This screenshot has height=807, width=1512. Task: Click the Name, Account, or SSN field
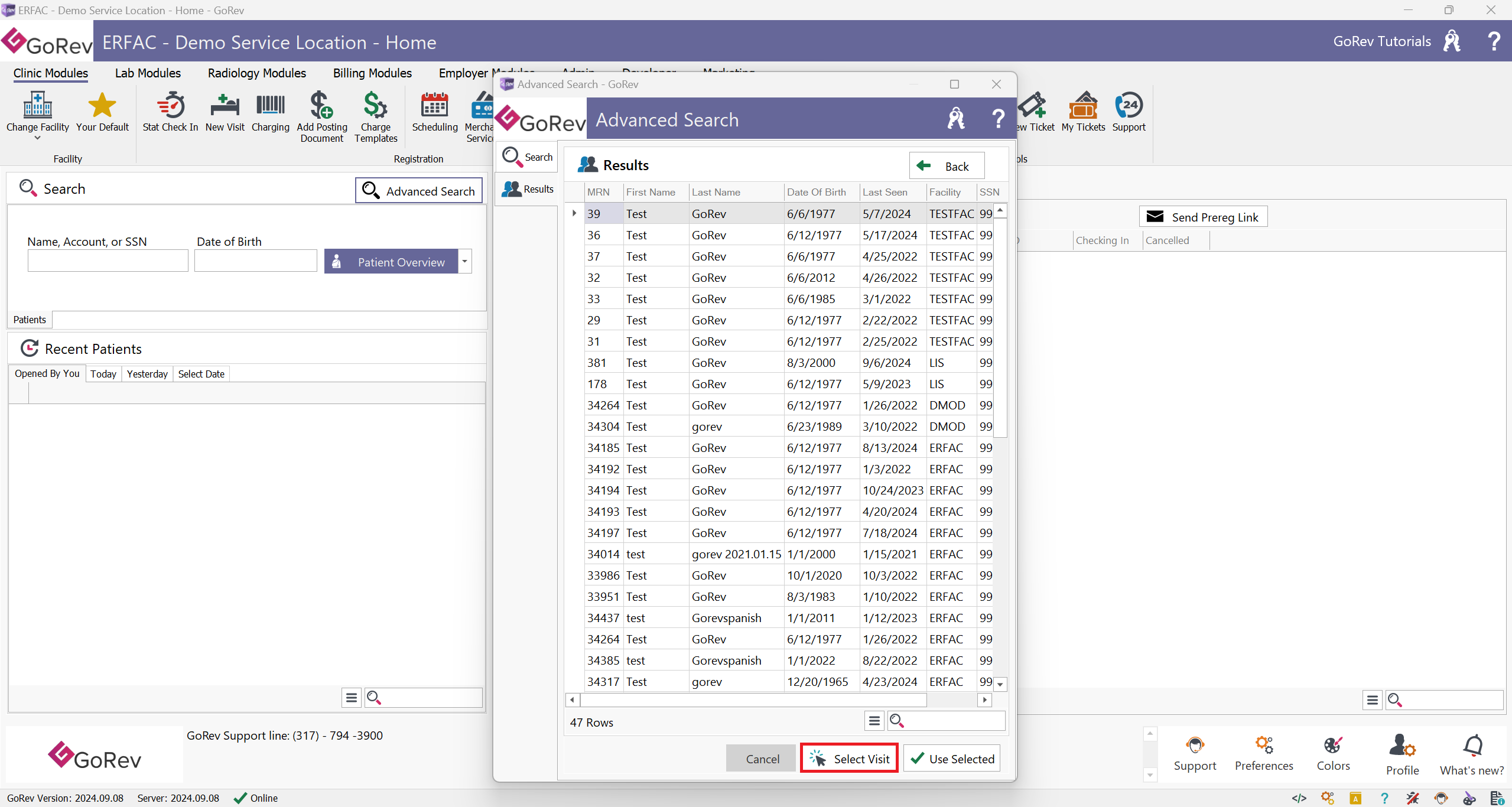[x=108, y=261]
